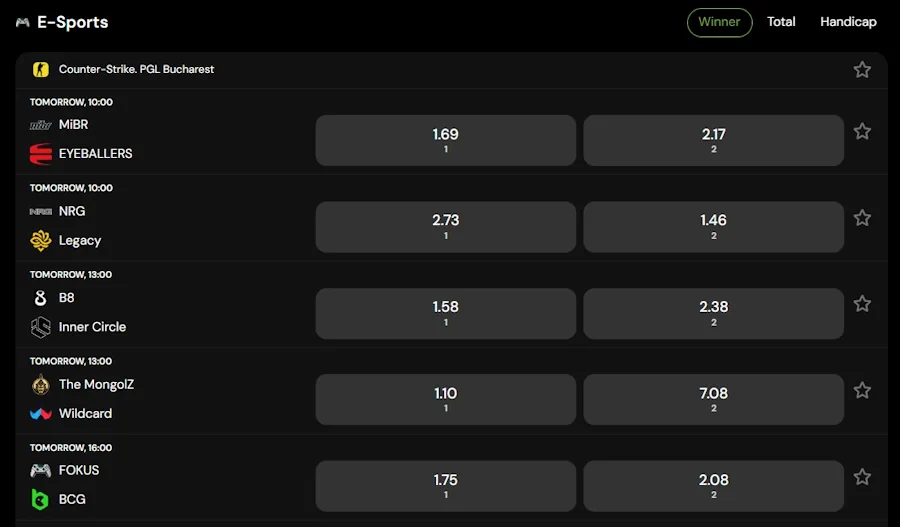
Task: Click the Legacy team logo
Action: tap(40, 240)
